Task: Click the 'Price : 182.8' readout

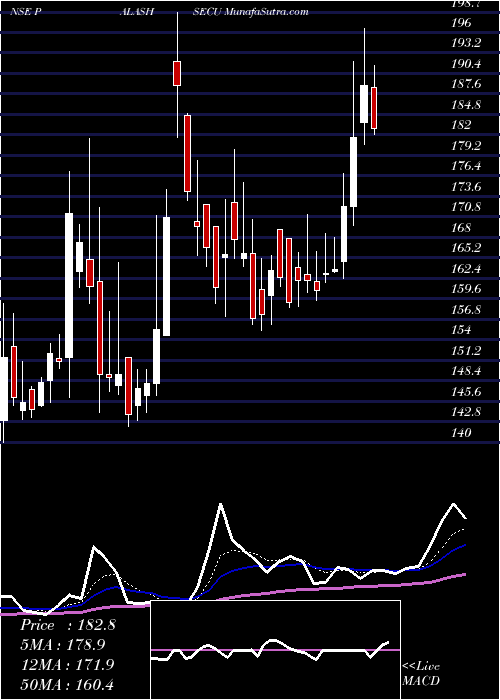Action: pyautogui.click(x=68, y=625)
